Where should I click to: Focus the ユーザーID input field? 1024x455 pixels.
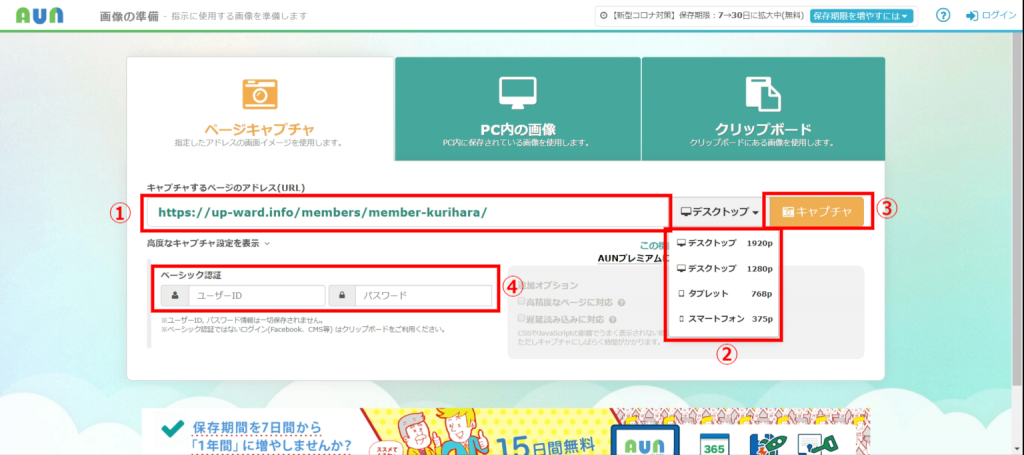point(255,296)
